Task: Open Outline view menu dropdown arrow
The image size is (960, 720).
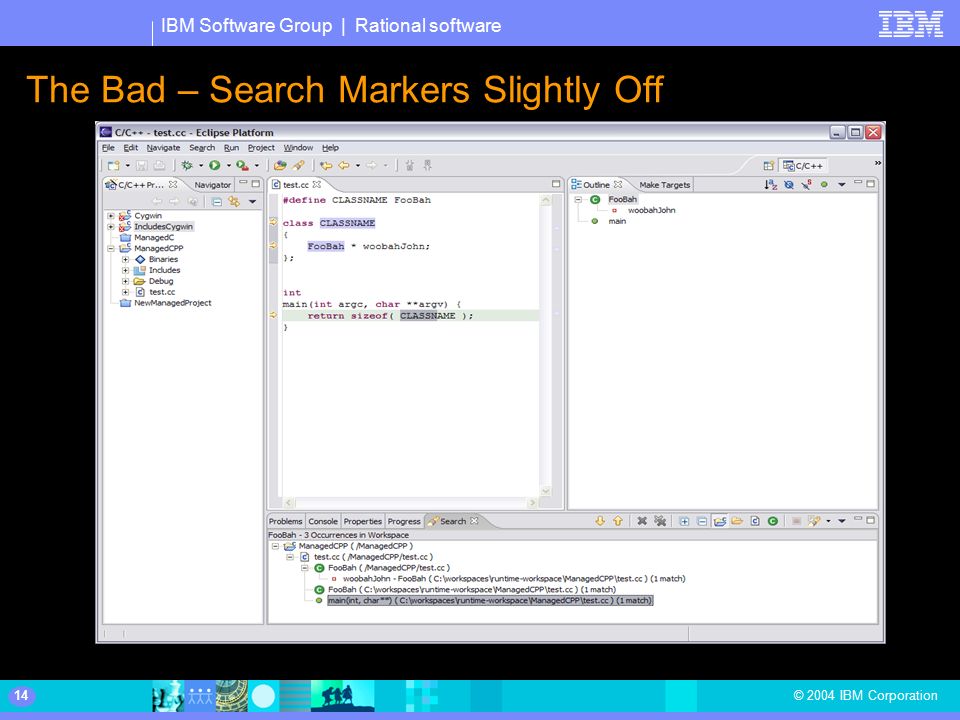Action: 842,184
